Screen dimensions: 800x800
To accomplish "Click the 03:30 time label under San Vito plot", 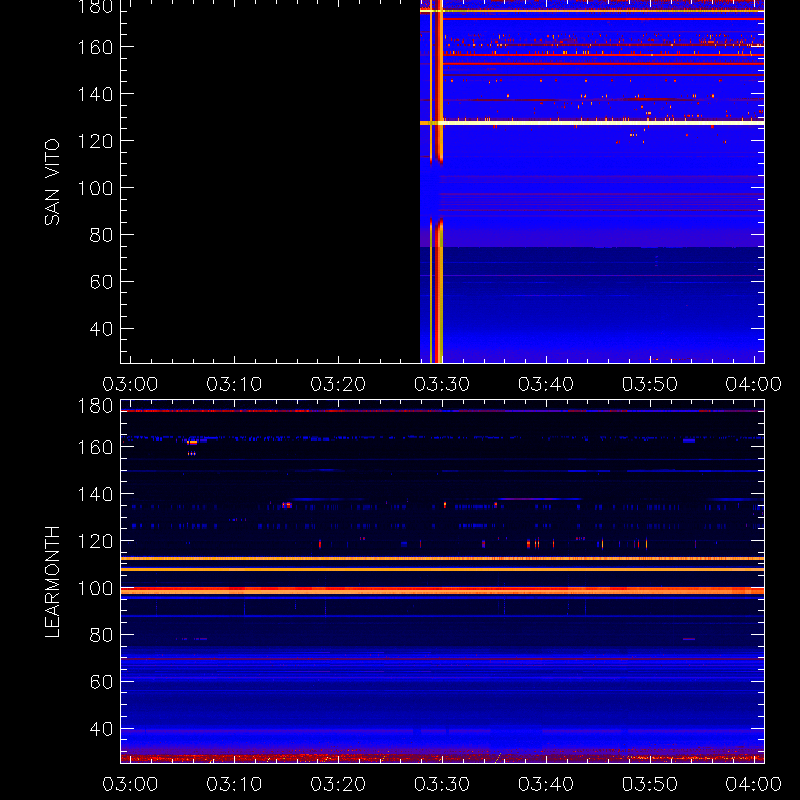I will click(x=442, y=384).
